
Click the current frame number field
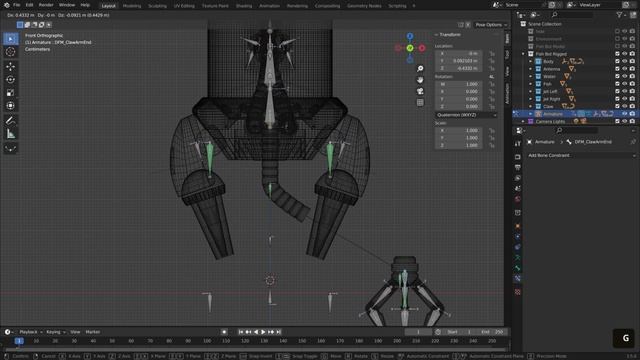[418, 332]
